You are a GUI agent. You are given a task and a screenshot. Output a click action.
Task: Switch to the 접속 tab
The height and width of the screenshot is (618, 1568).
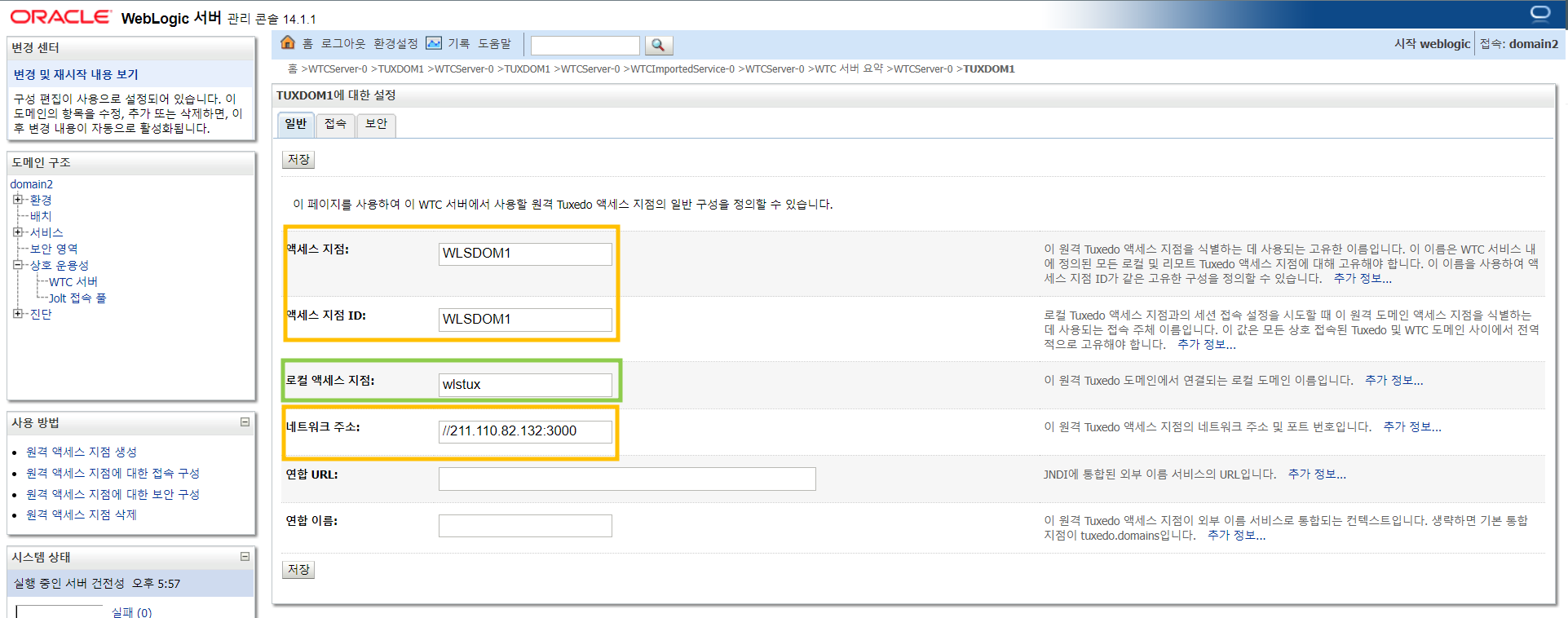pyautogui.click(x=335, y=125)
